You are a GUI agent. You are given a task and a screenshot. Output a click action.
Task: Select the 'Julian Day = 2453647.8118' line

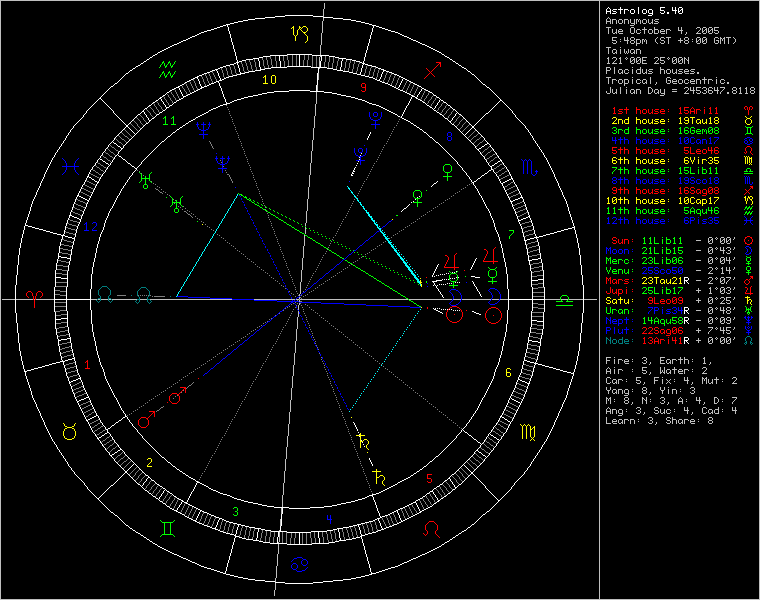680,91
